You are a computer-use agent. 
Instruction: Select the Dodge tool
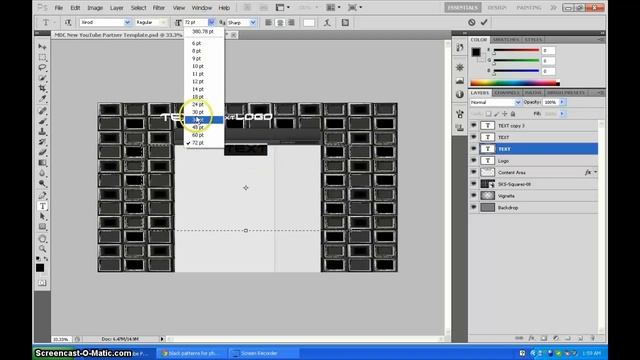pyautogui.click(x=42, y=183)
